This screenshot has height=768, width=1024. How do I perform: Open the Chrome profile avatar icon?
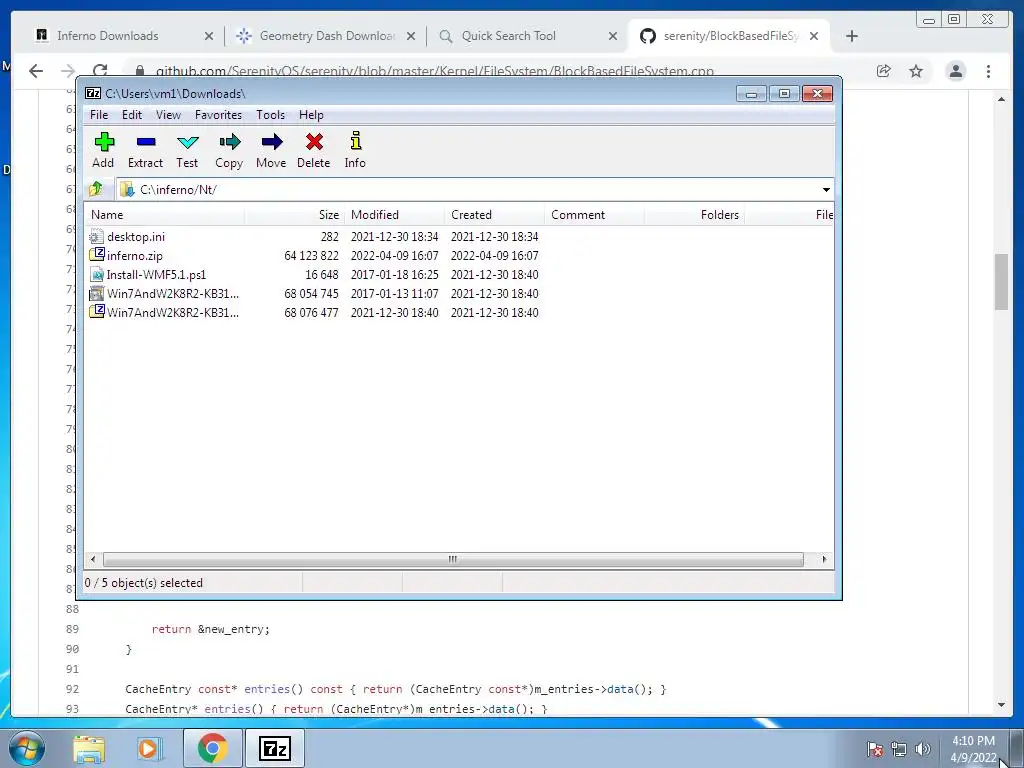(956, 71)
